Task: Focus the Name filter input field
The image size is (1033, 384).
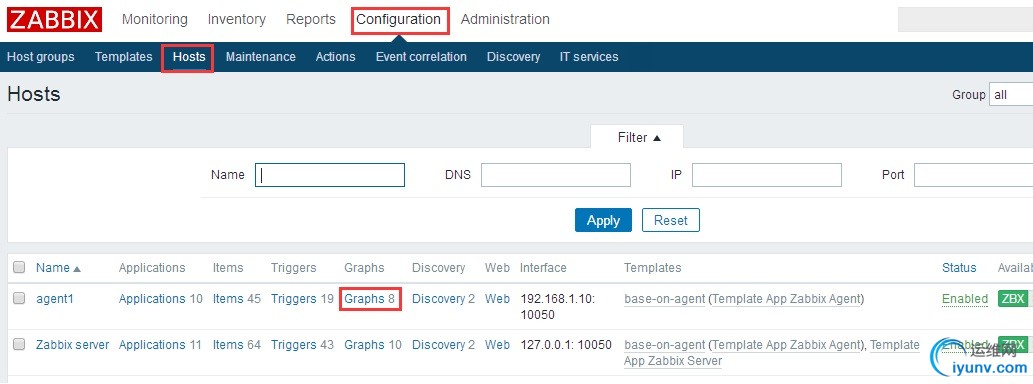Action: (x=329, y=175)
